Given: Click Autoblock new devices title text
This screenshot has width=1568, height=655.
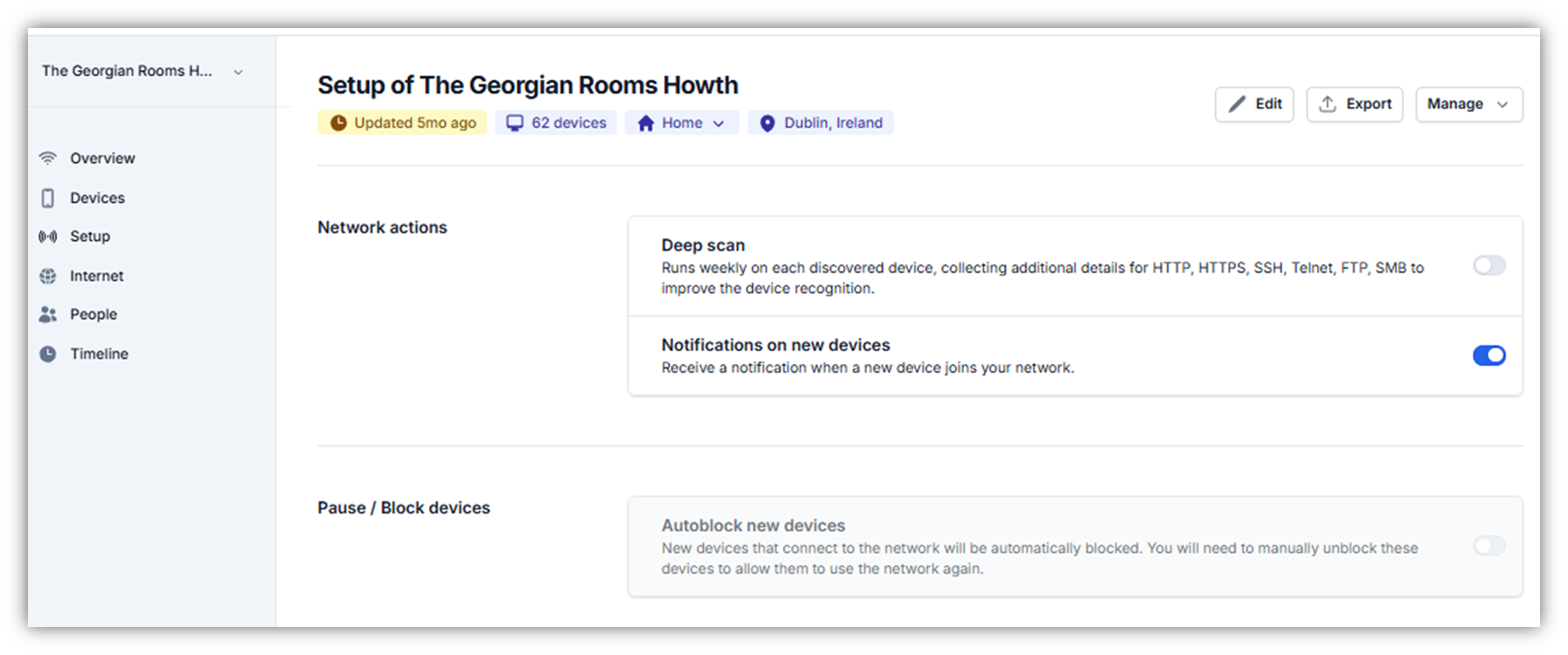Looking at the screenshot, I should [x=753, y=526].
